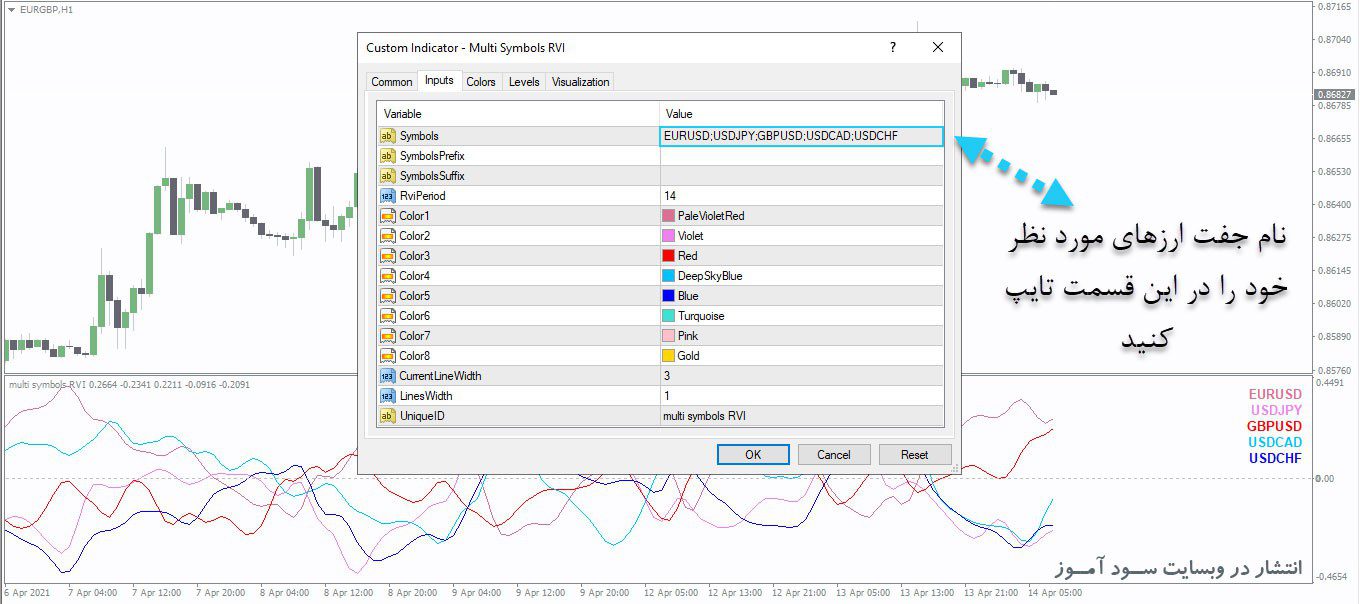Click the Color1 row color-type icon

(x=387, y=216)
